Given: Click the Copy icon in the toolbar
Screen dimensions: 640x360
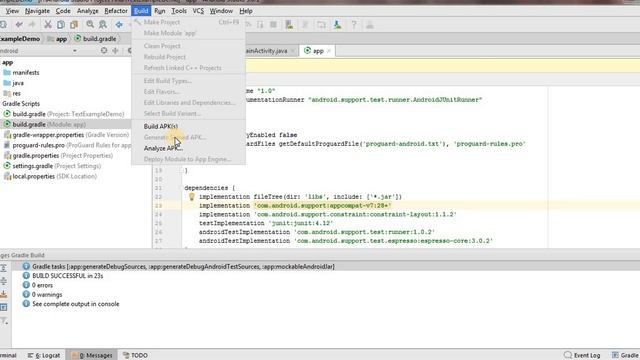Looking at the screenshot, I should point(60,25).
